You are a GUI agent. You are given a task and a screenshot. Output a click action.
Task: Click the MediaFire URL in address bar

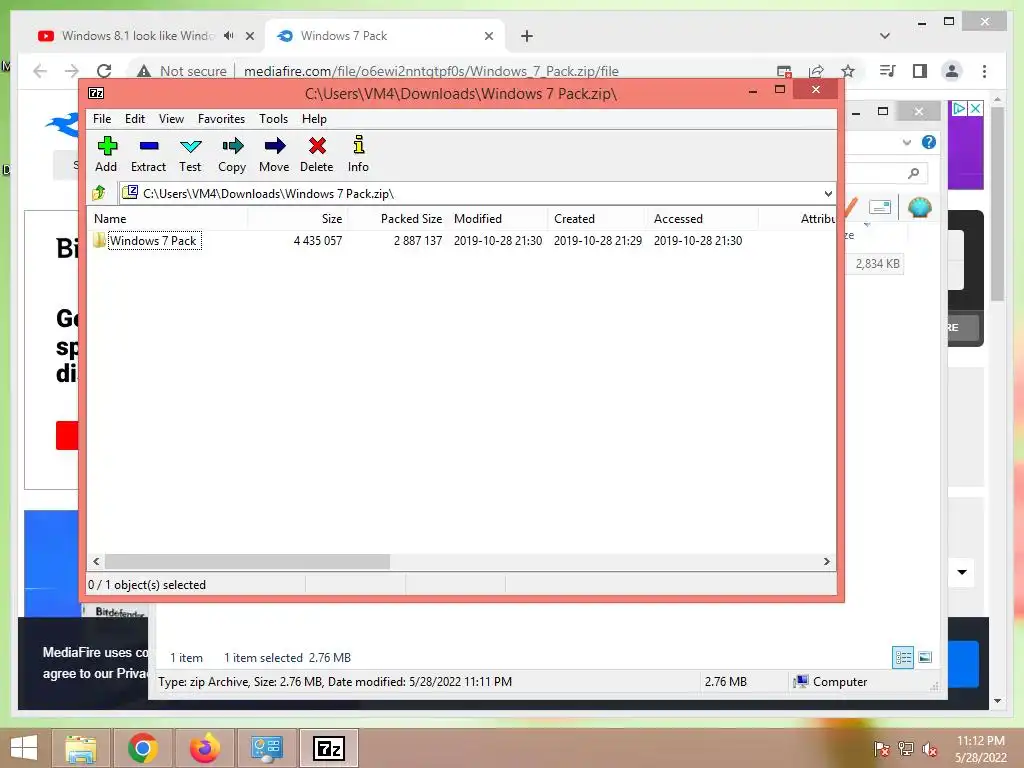tap(431, 71)
